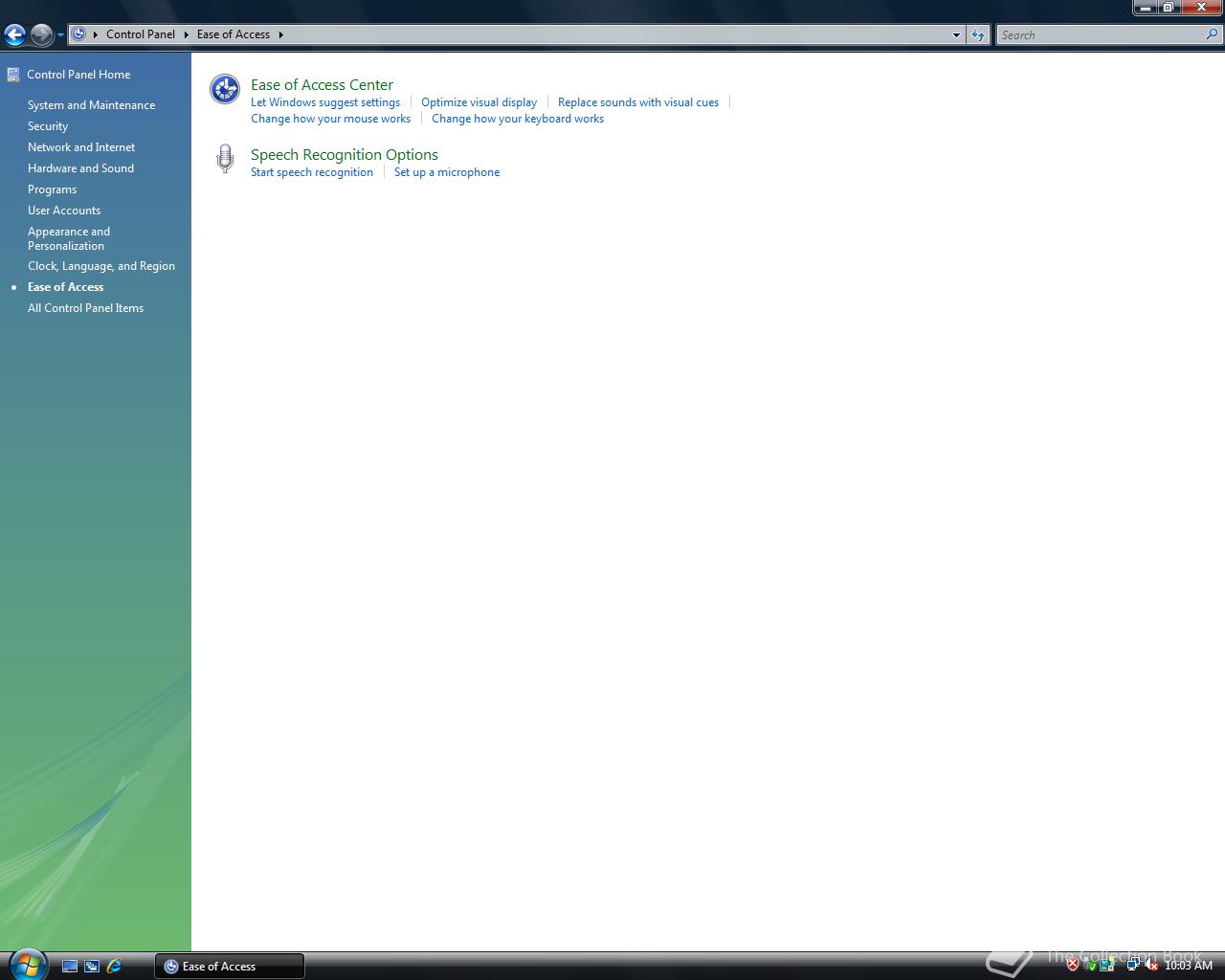Click the greyed Forward arrow button
The image size is (1225, 980).
pyautogui.click(x=41, y=35)
